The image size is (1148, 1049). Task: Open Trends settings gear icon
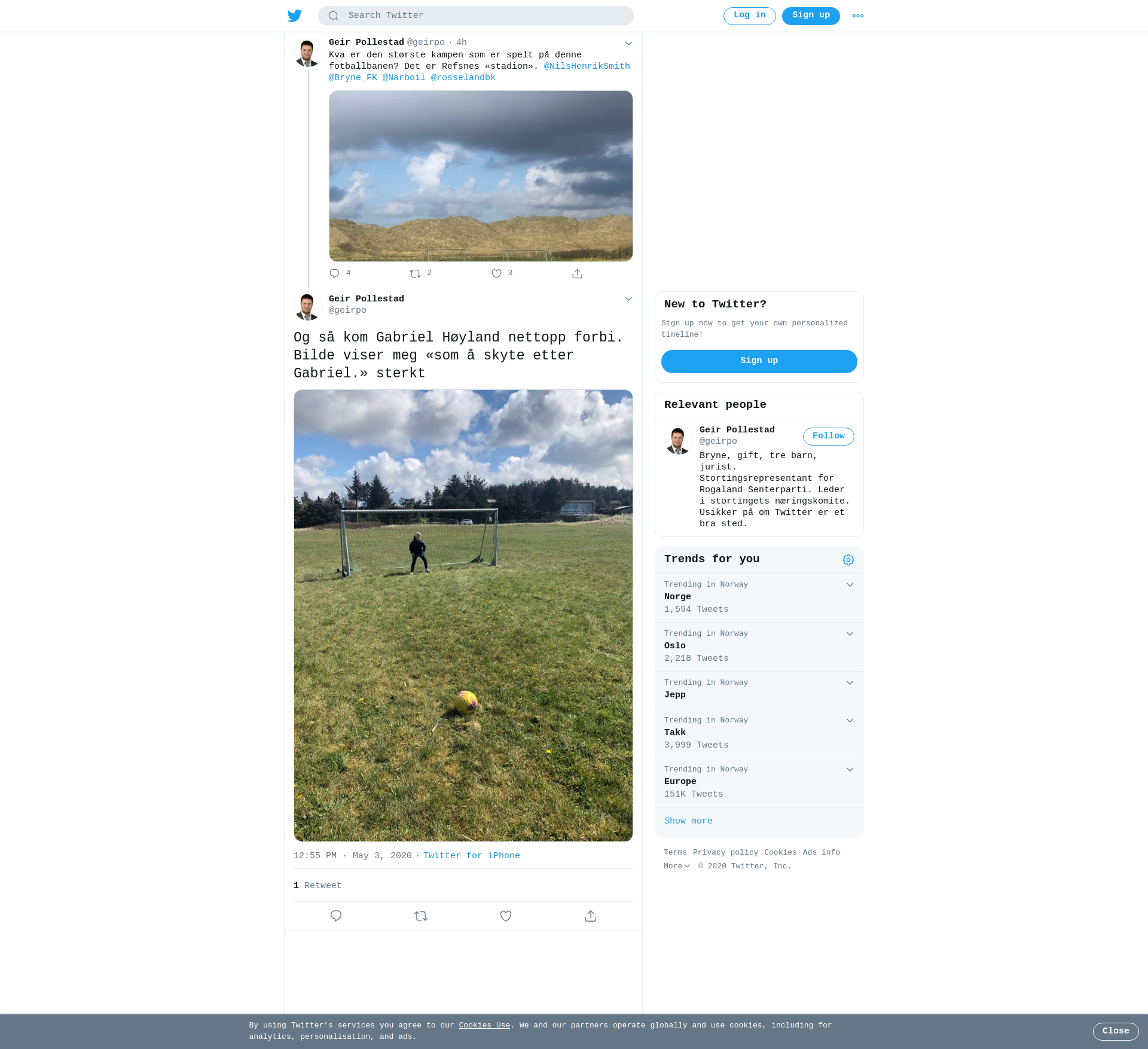point(848,560)
